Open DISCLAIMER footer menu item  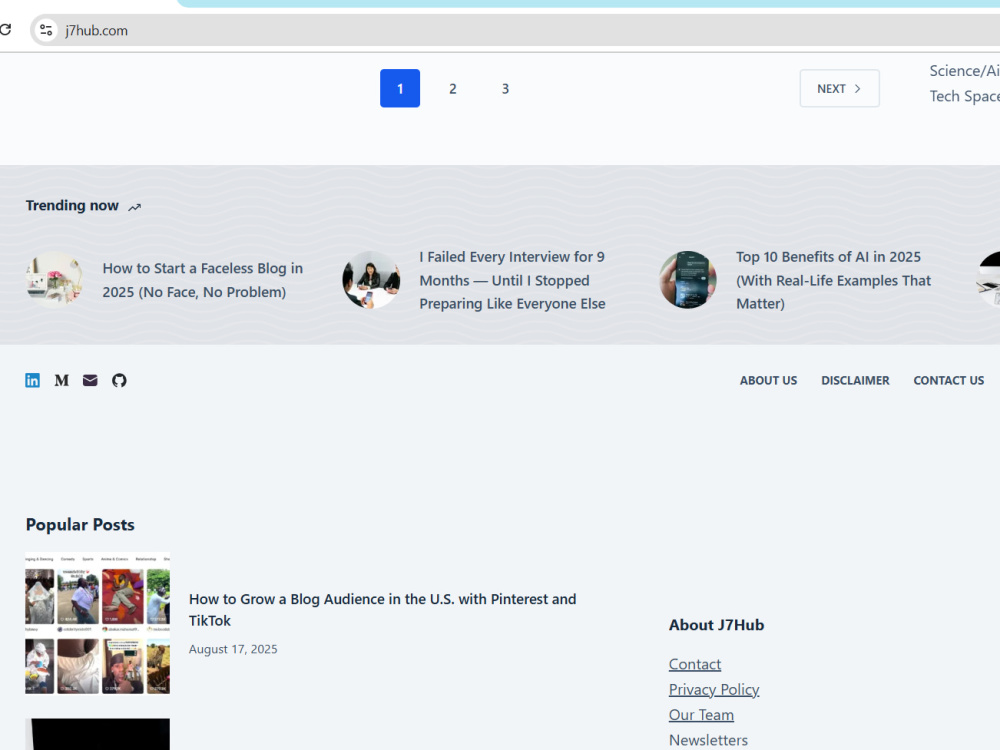point(855,381)
